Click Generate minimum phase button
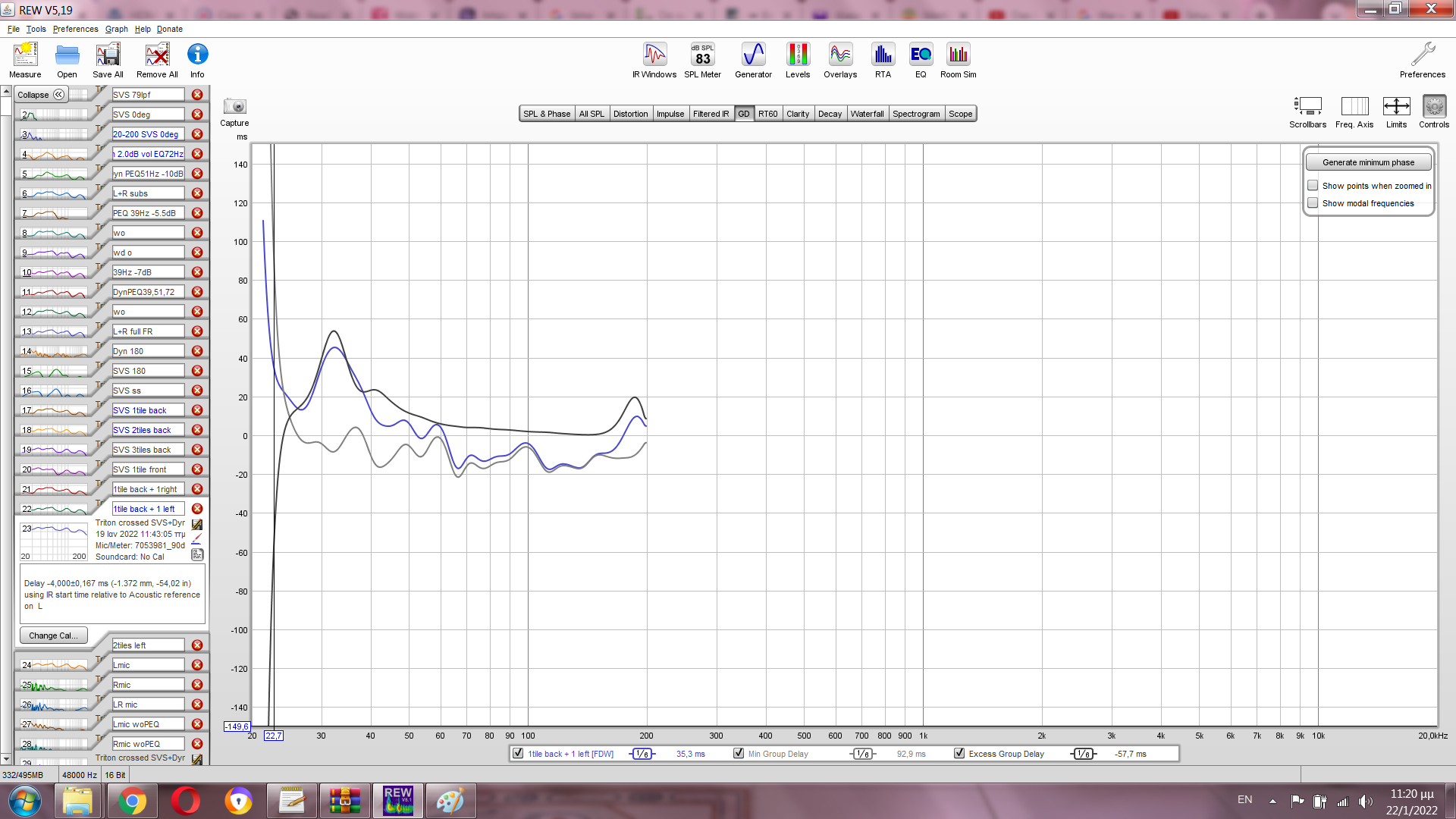 coord(1368,162)
